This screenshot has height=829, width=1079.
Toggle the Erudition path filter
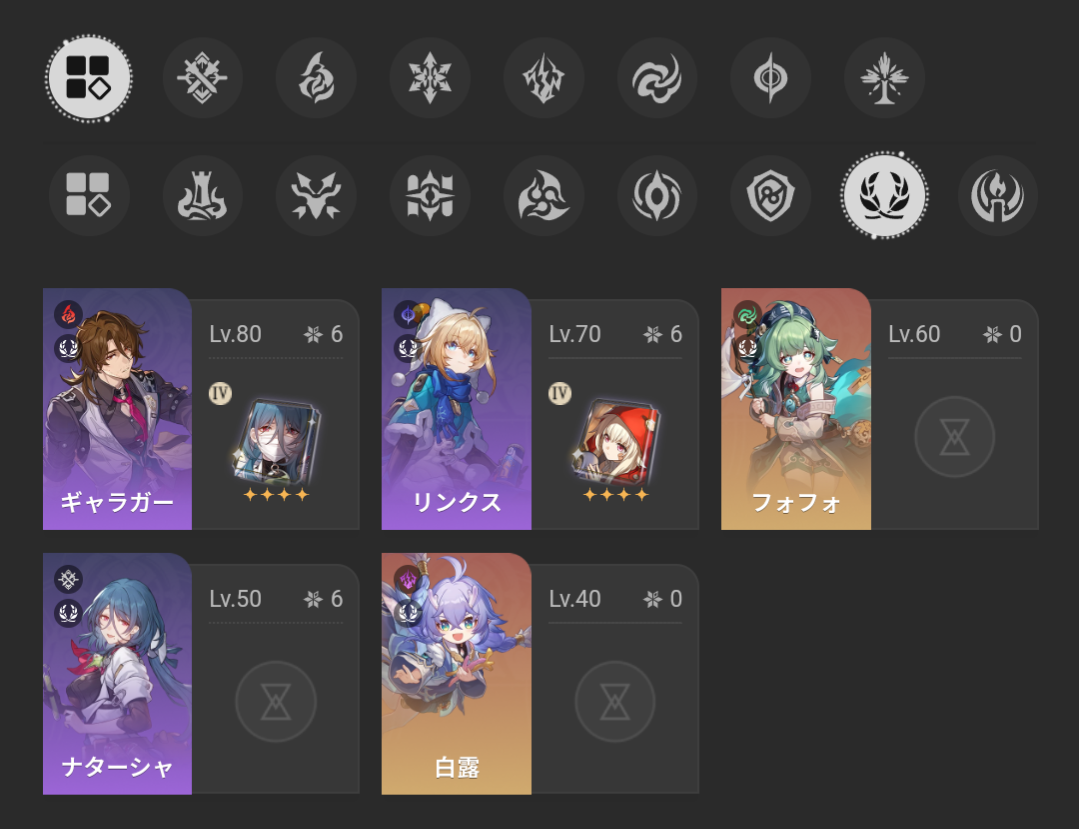point(429,195)
